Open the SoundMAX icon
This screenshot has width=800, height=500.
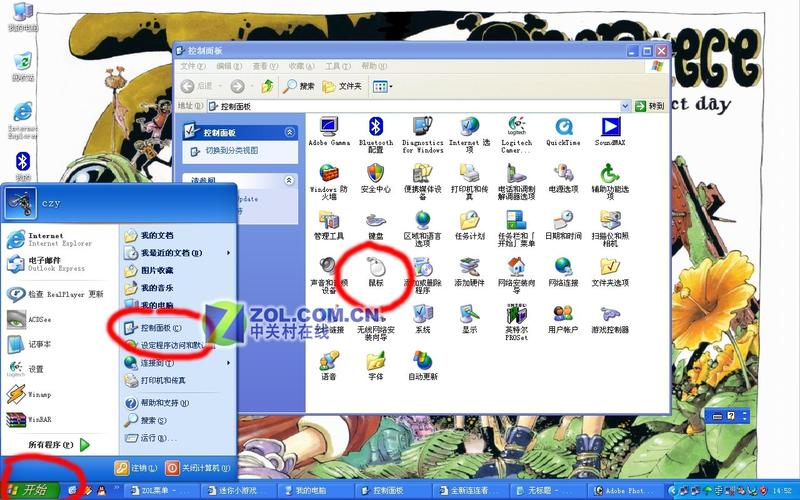tap(610, 132)
